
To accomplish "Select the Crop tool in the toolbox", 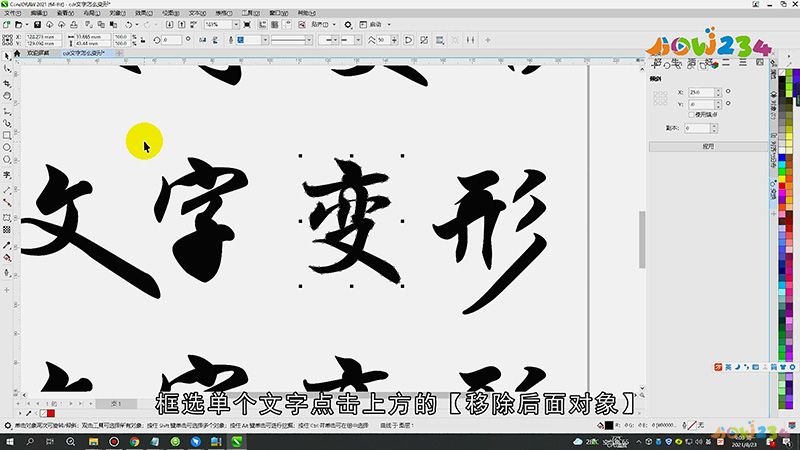I will click(x=7, y=83).
